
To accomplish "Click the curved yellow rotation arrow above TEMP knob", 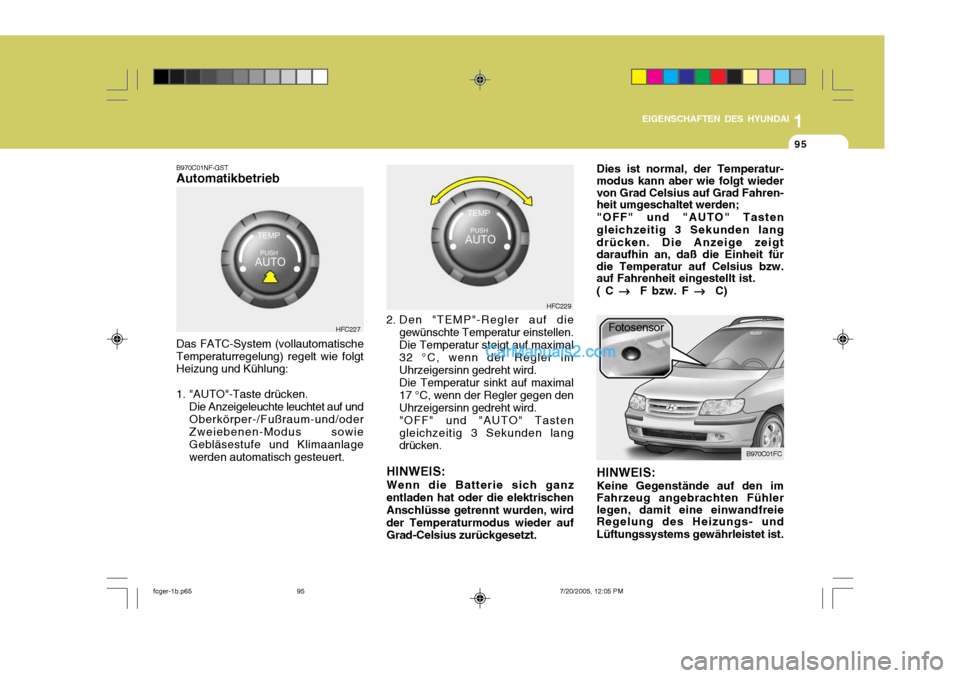I will 481,189.
